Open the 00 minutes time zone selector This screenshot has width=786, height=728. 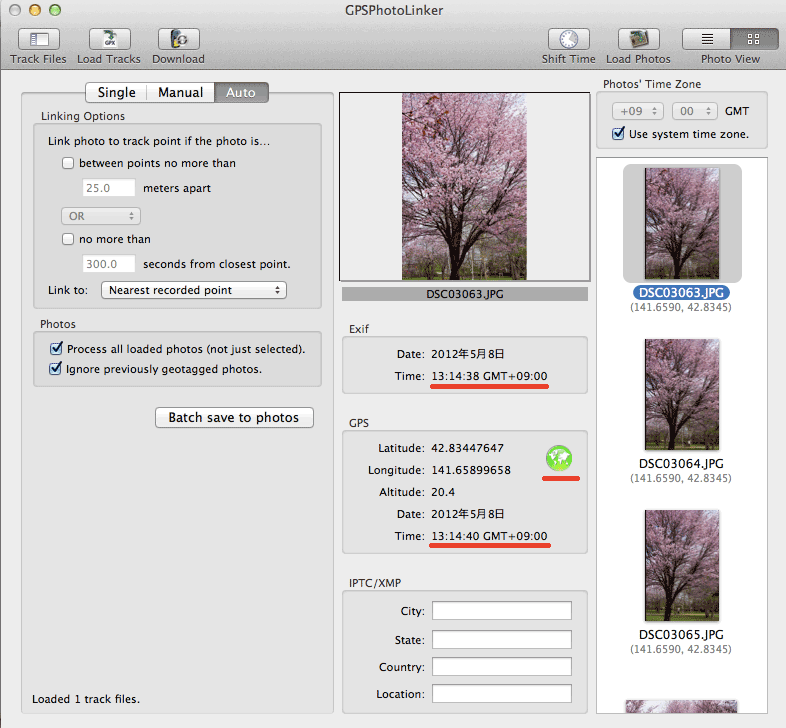coord(695,111)
